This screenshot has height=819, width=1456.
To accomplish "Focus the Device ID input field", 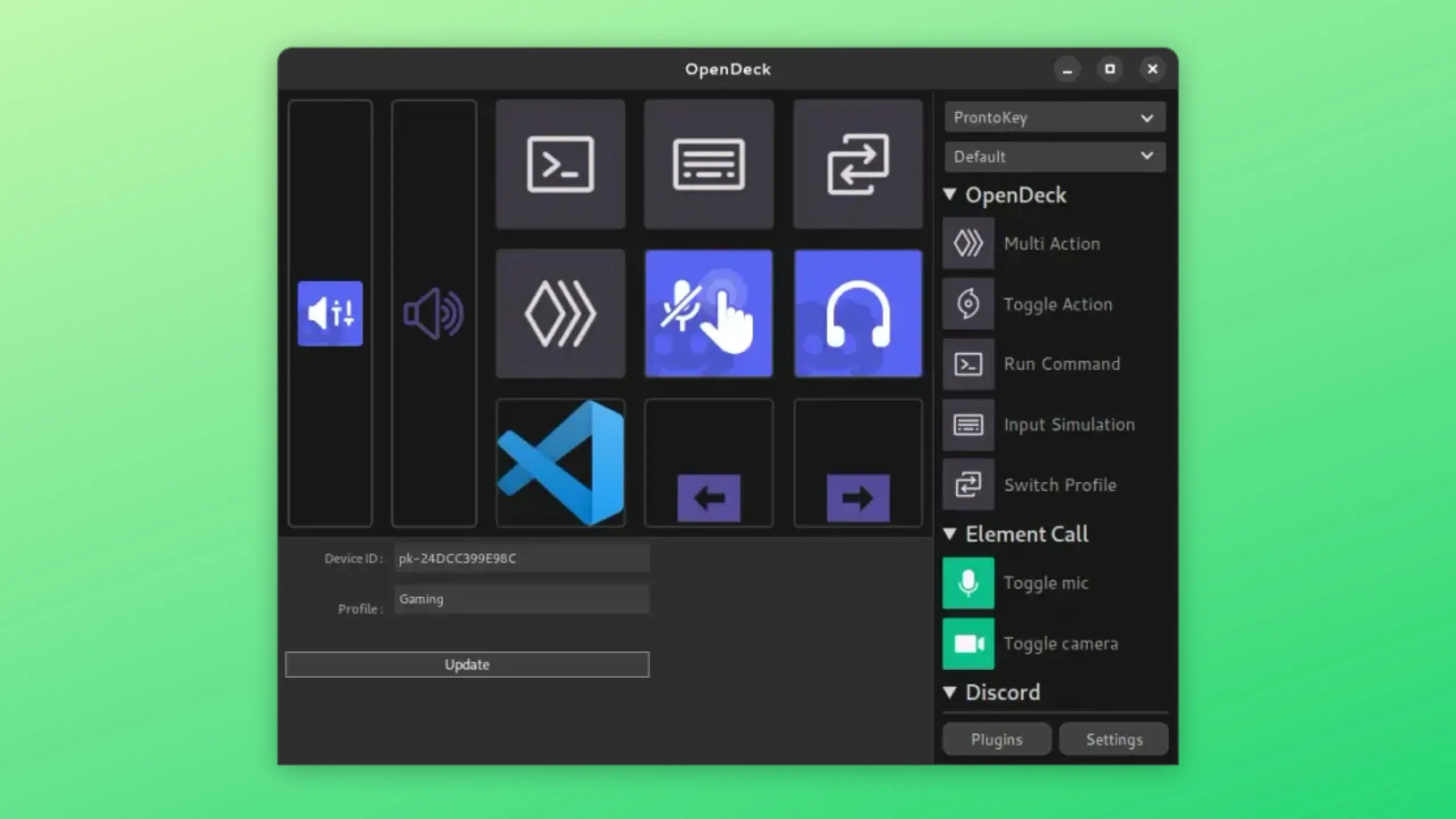I will (x=522, y=558).
